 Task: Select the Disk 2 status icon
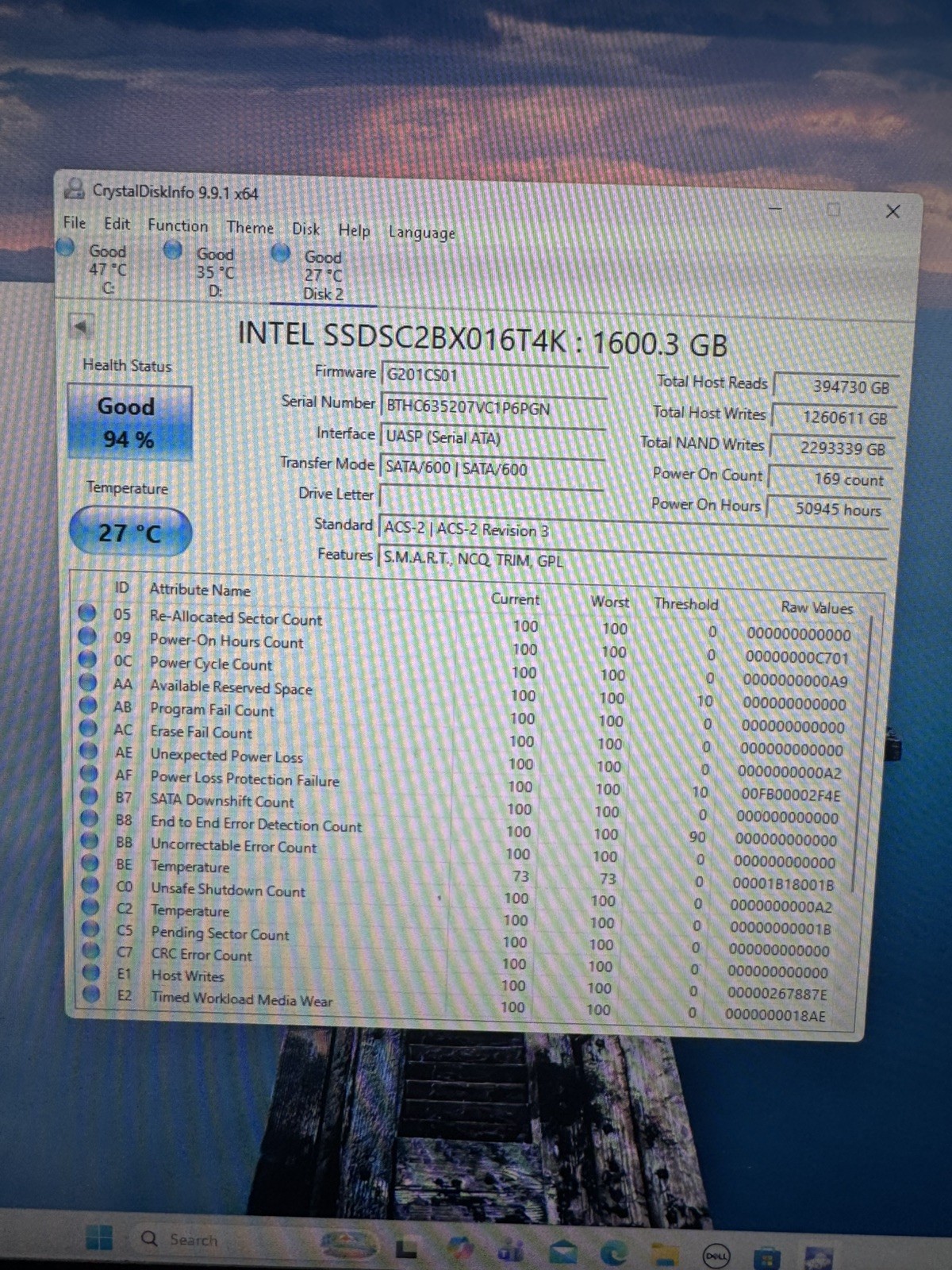[x=281, y=253]
